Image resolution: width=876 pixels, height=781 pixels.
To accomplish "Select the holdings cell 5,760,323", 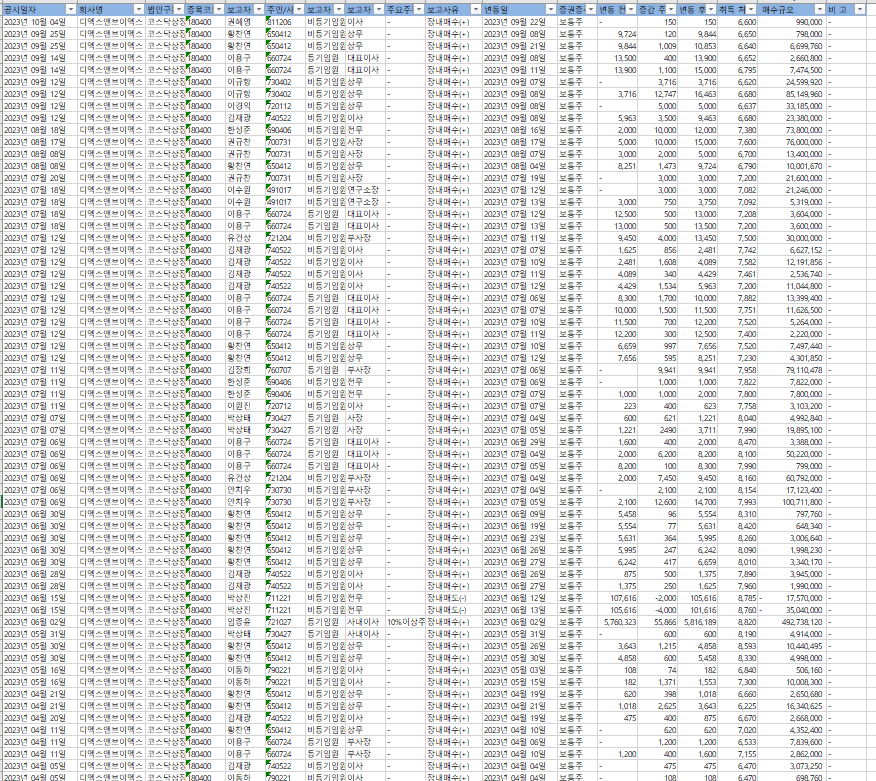I will (617, 622).
